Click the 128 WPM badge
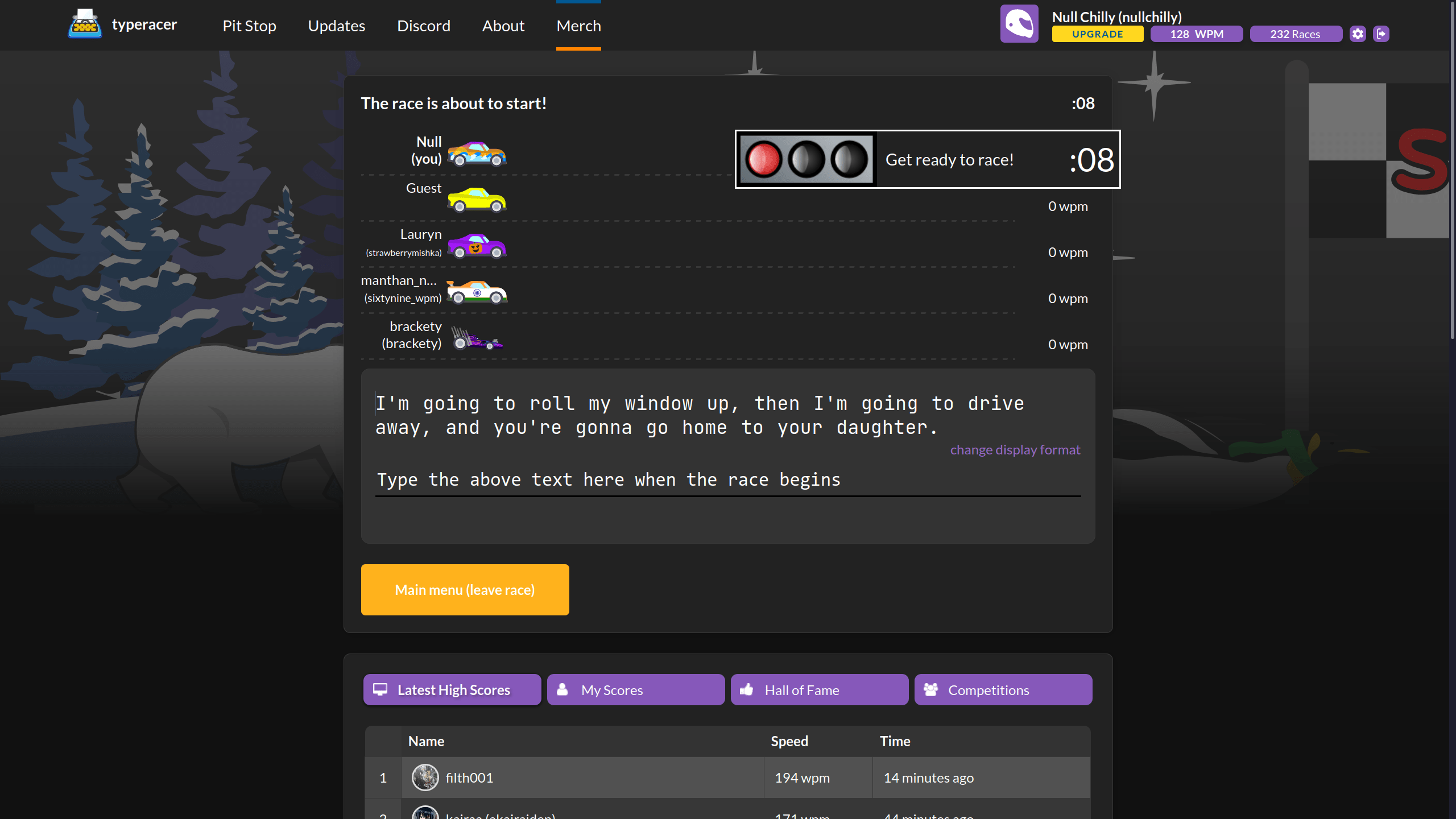This screenshot has height=819, width=1456. coord(1196,34)
